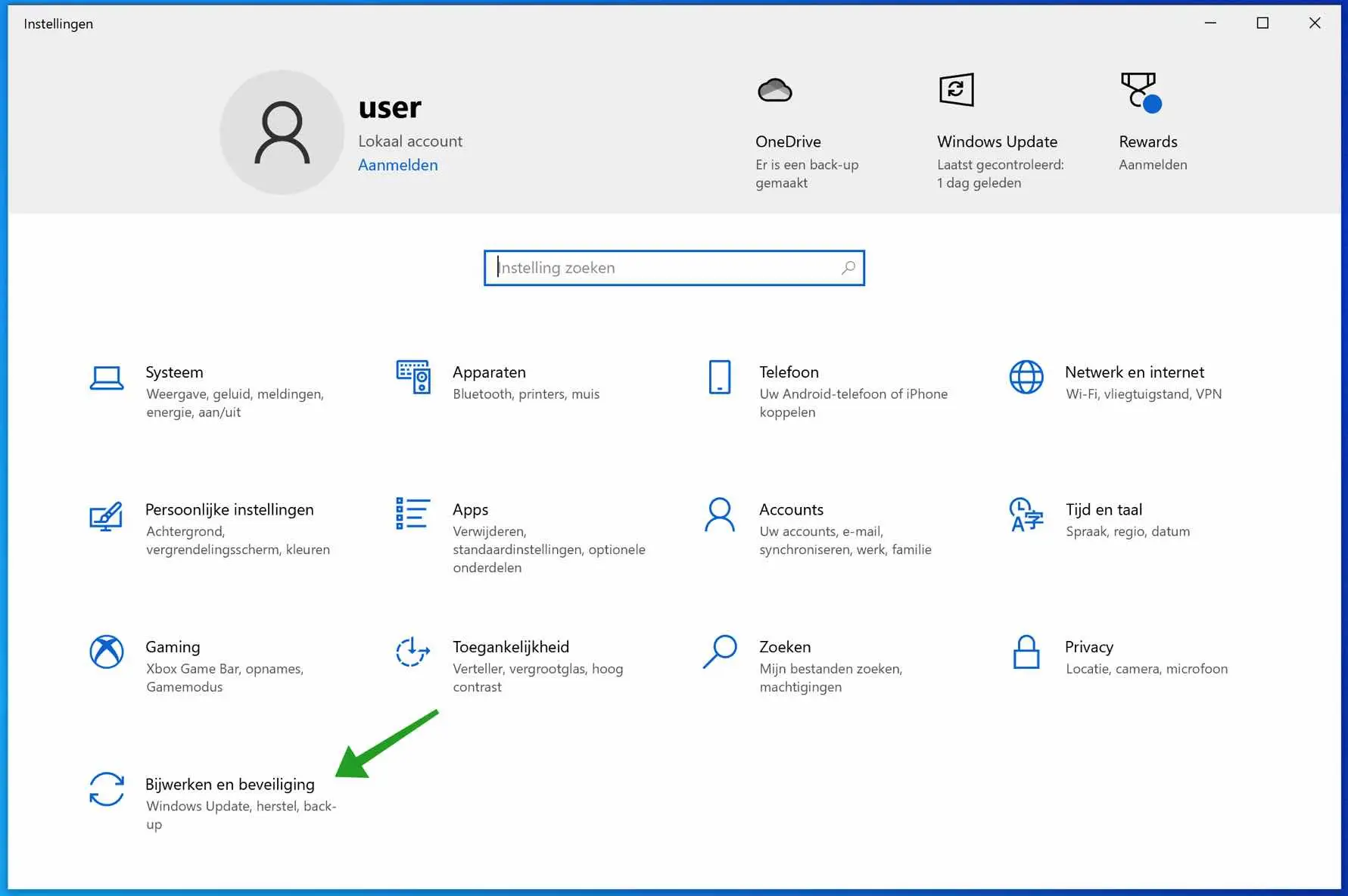This screenshot has height=896, width=1348.
Task: Open the Bijwerken en beveiliging refresh icon
Action: (107, 789)
